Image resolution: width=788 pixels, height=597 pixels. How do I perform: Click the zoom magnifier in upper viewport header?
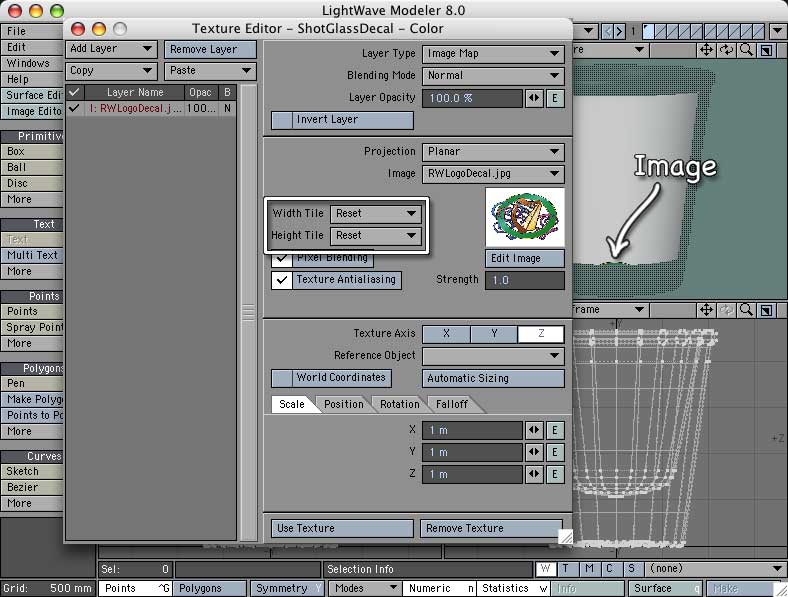(746, 50)
